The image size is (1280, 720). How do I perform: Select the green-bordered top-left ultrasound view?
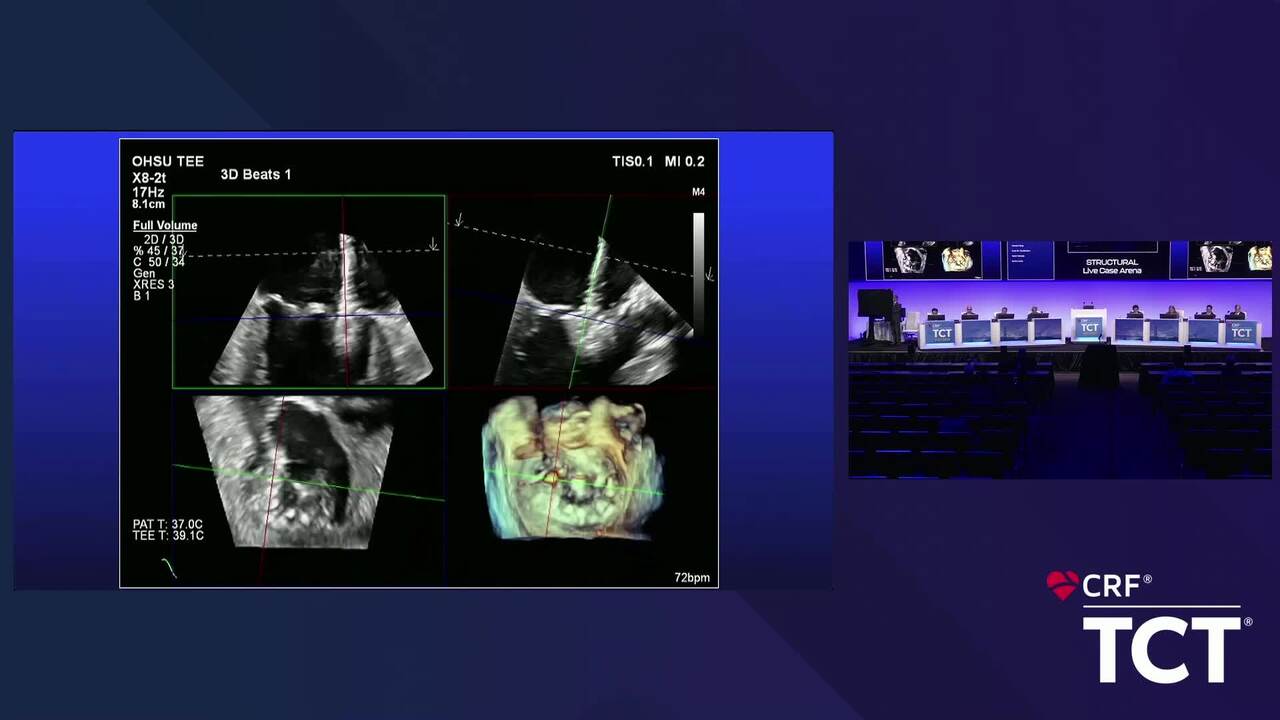coord(308,291)
